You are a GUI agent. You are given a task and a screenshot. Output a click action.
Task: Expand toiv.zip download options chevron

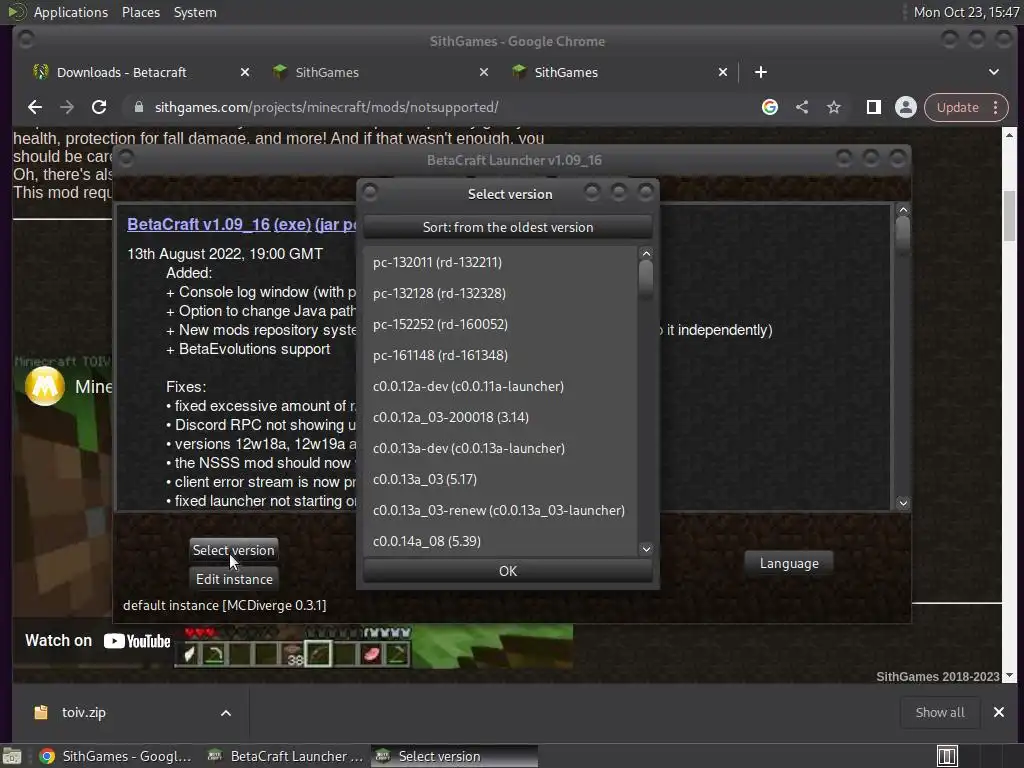click(226, 713)
